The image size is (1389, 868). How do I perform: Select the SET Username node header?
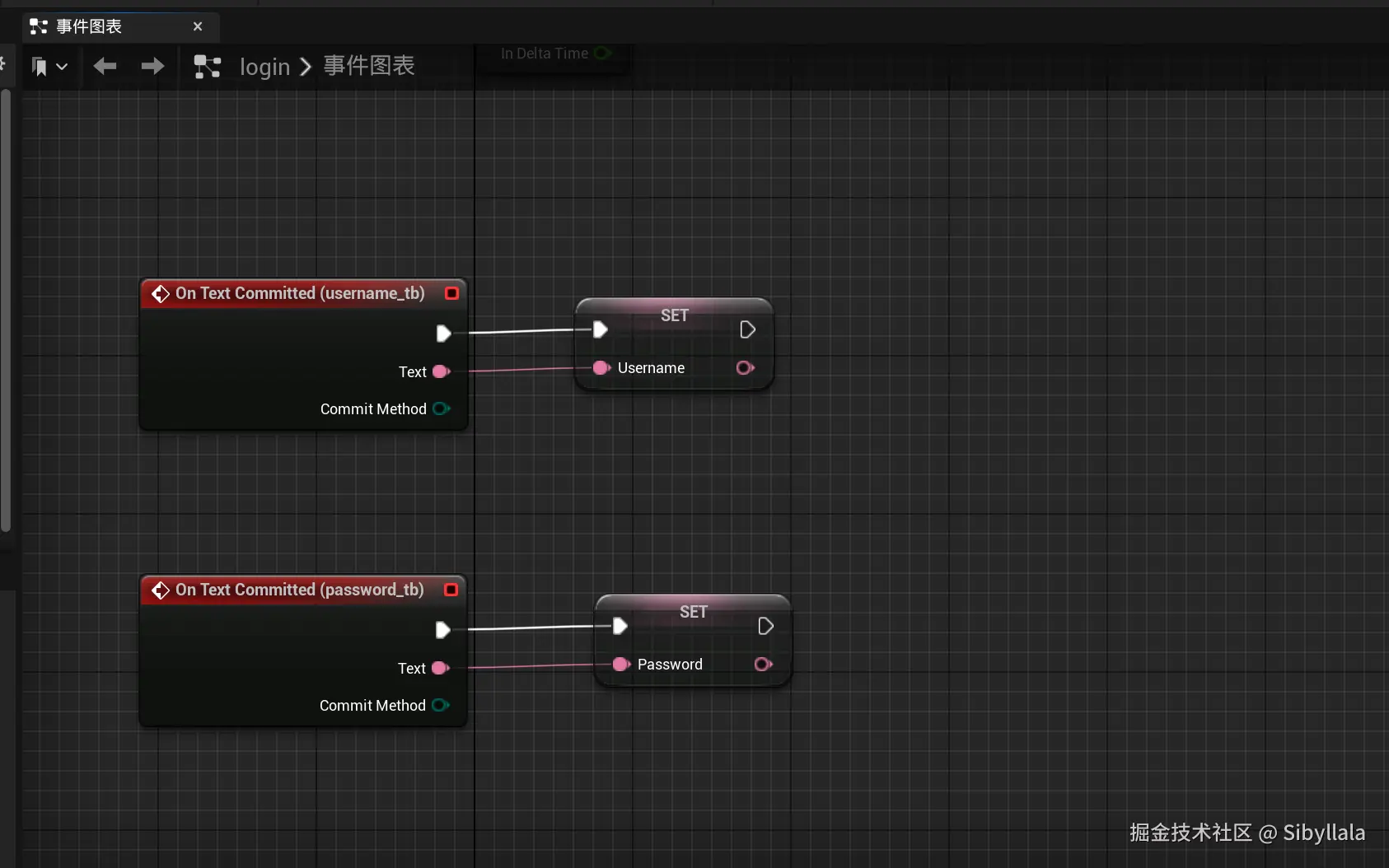tap(674, 315)
